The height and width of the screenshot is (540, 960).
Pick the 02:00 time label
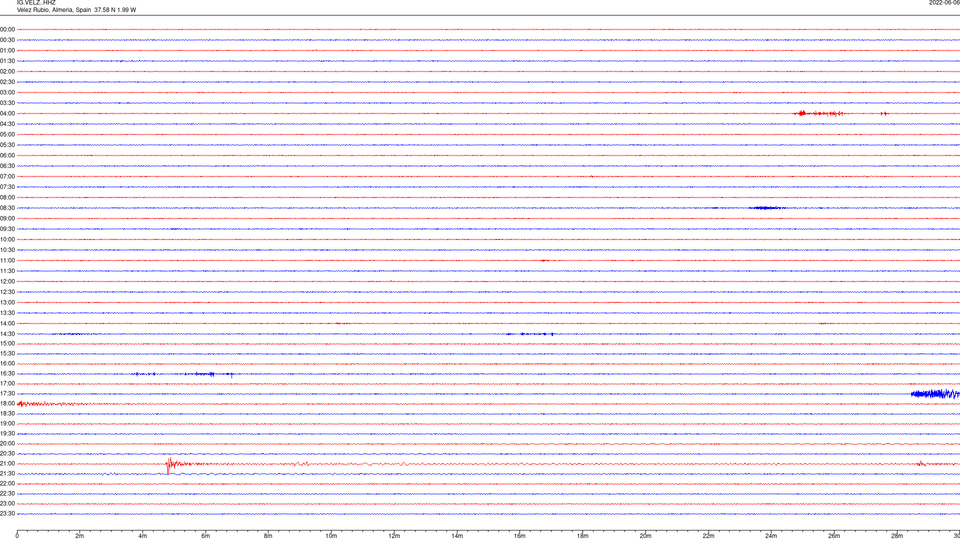pos(8,72)
